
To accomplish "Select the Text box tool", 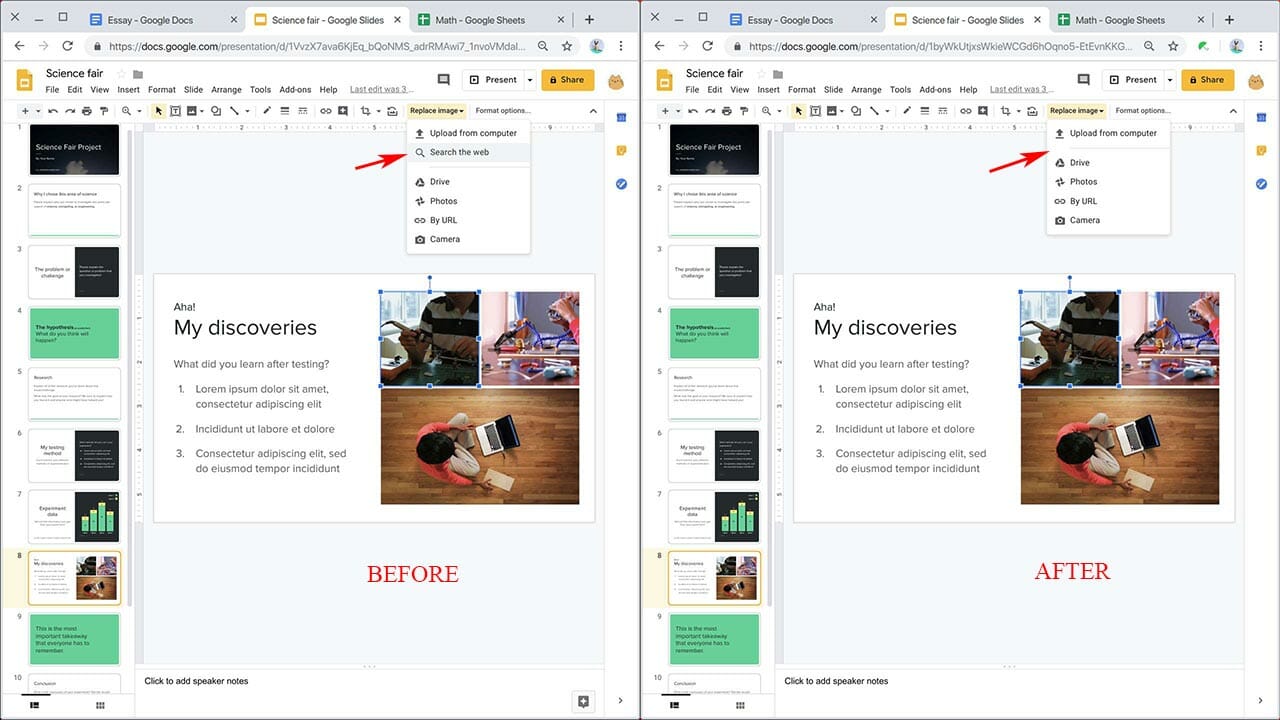I will tap(175, 110).
